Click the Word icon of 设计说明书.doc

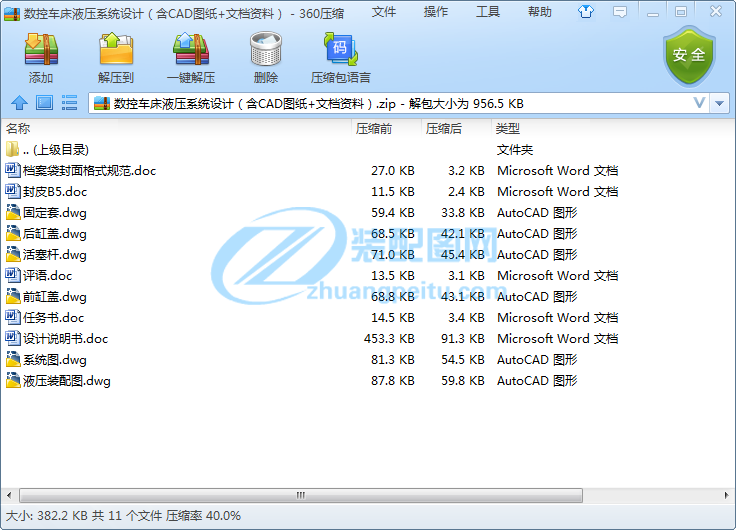[13, 338]
